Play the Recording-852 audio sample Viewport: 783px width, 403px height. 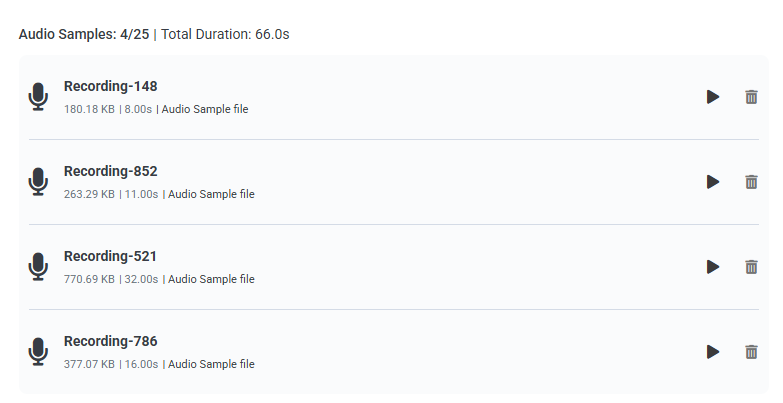(x=713, y=182)
